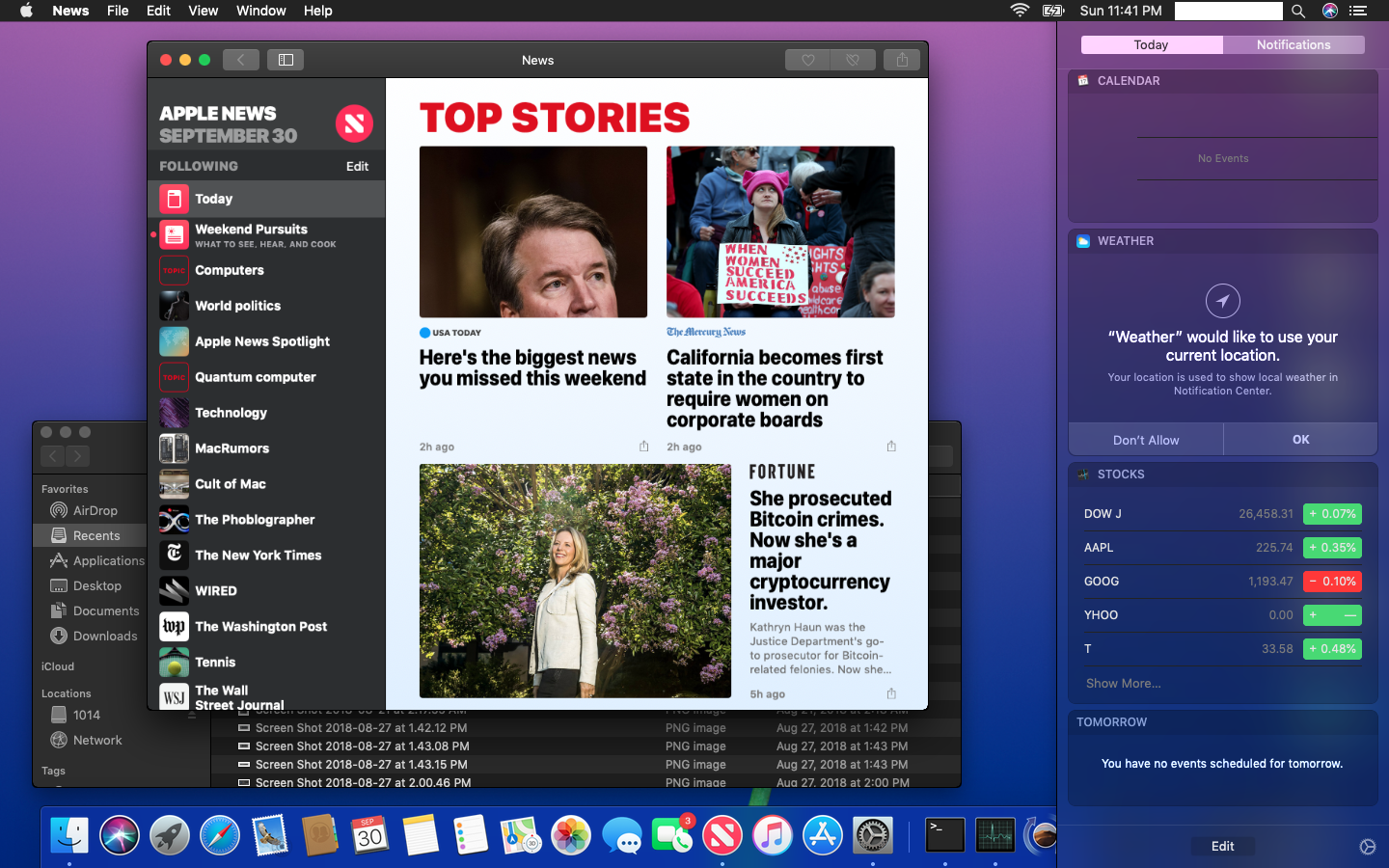The height and width of the screenshot is (868, 1389).
Task: Toggle GOOG red change badge
Action: coord(1332,582)
